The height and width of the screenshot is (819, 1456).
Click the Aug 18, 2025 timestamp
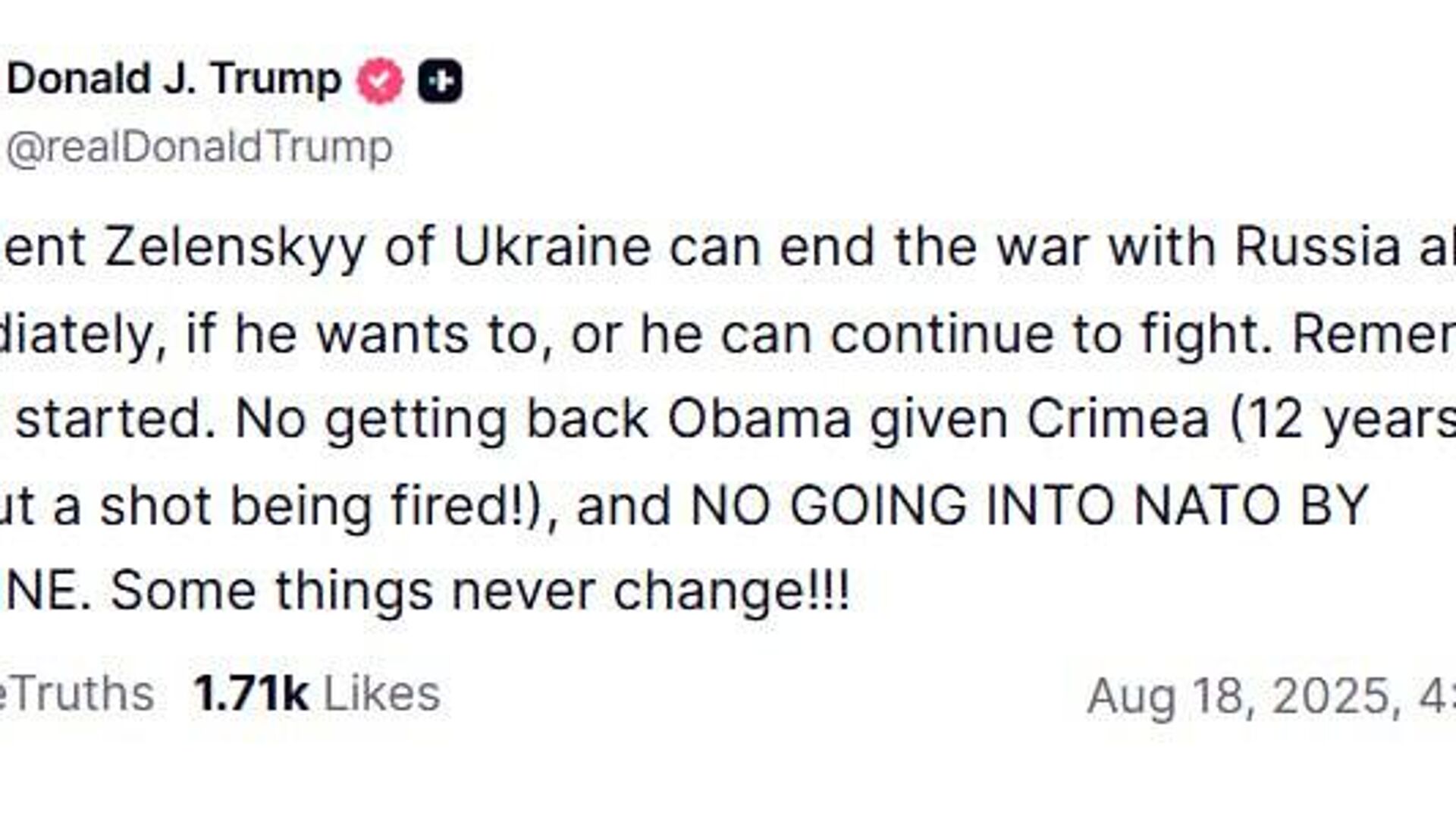pyautogui.click(x=1271, y=695)
